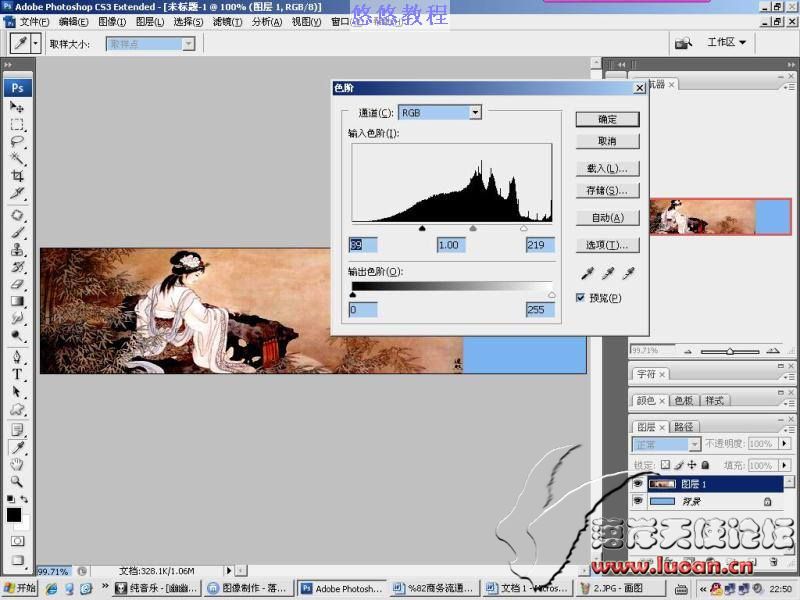Viewport: 800px width, 600px height.
Task: Select the Custom Shape tool
Action: 17,409
